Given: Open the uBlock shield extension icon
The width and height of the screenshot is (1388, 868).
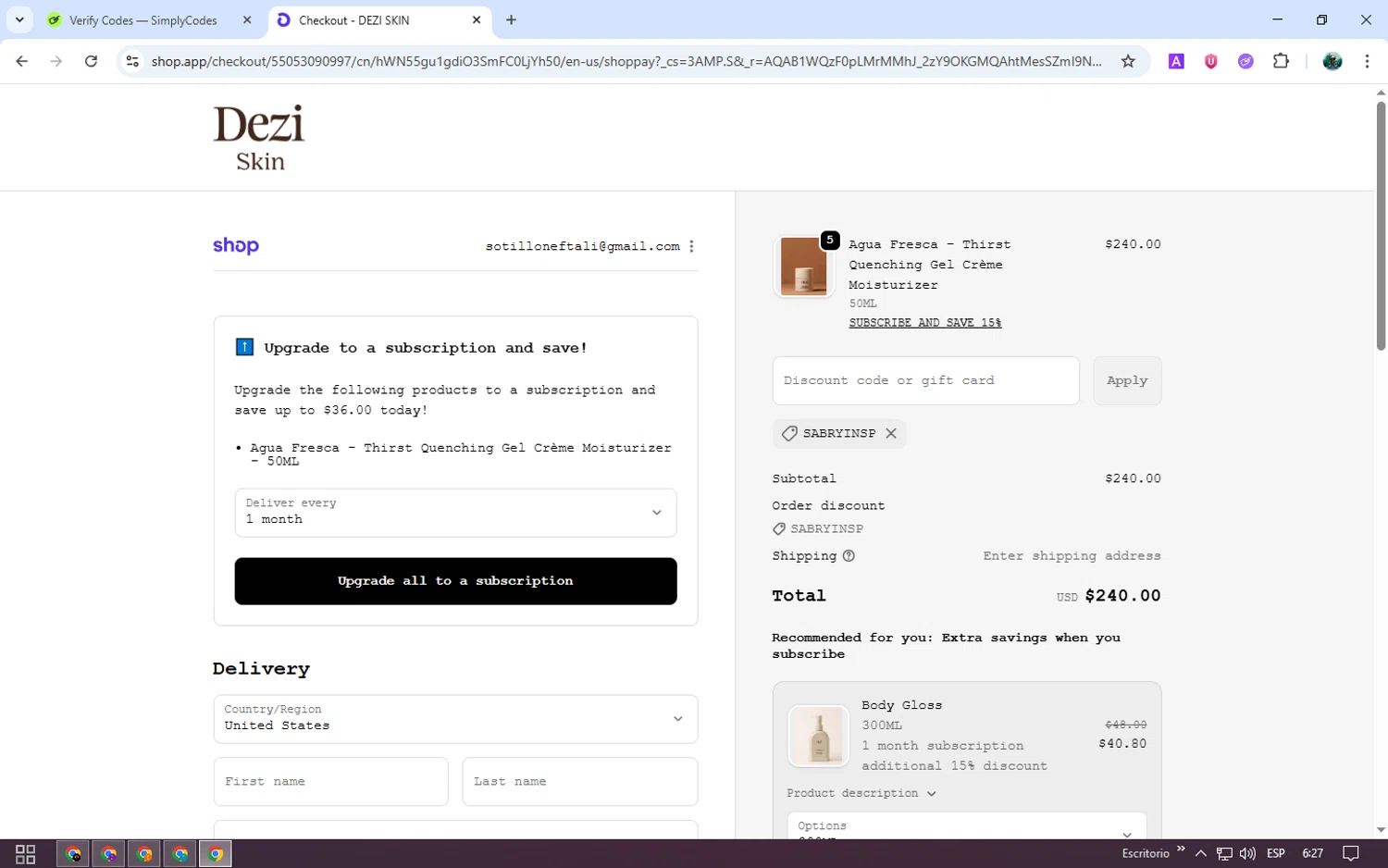Looking at the screenshot, I should 1210,61.
